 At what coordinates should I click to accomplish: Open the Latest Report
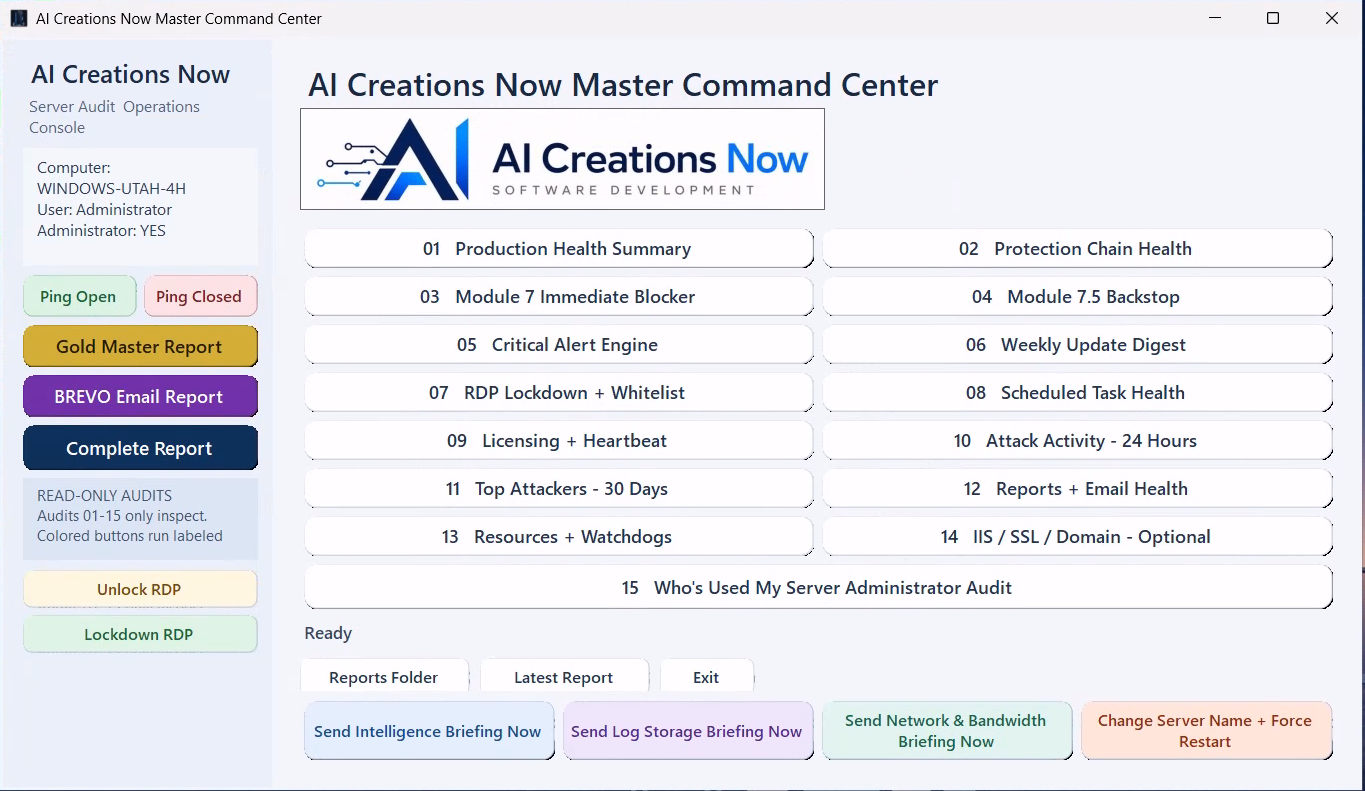(564, 677)
